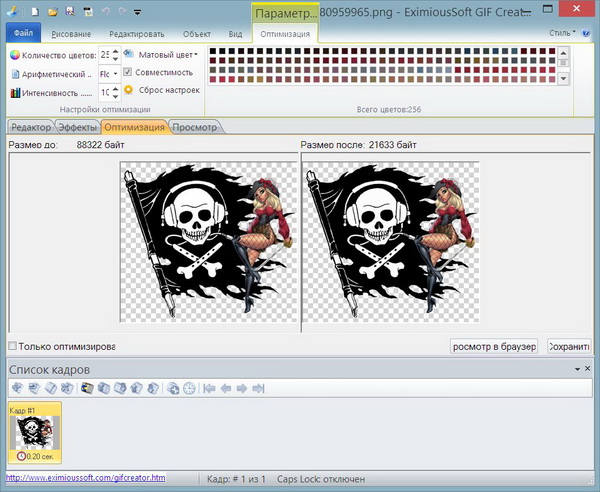Click the Сброс настроек gear icon
Image resolution: width=600 pixels, height=492 pixels.
point(129,90)
